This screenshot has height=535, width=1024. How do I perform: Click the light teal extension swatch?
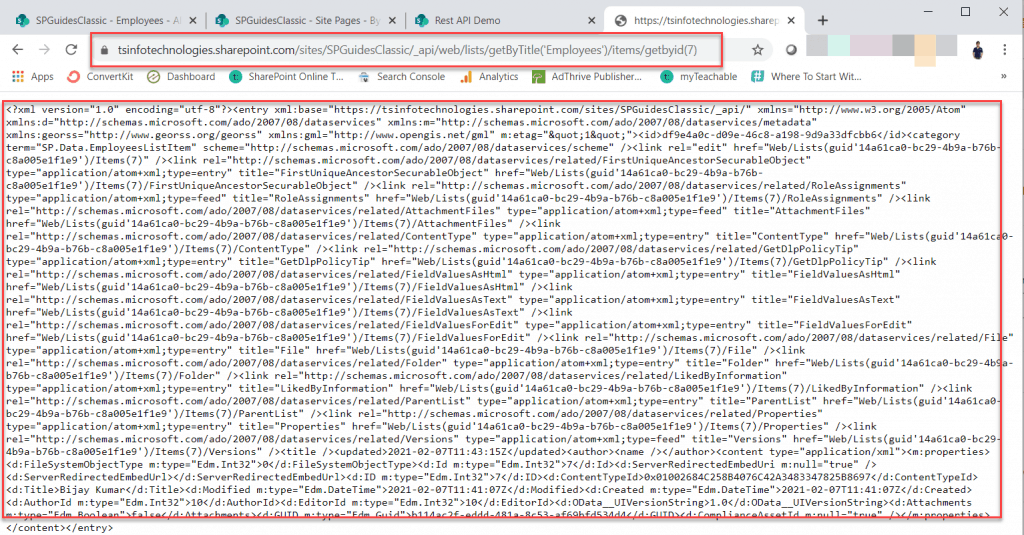point(839,45)
